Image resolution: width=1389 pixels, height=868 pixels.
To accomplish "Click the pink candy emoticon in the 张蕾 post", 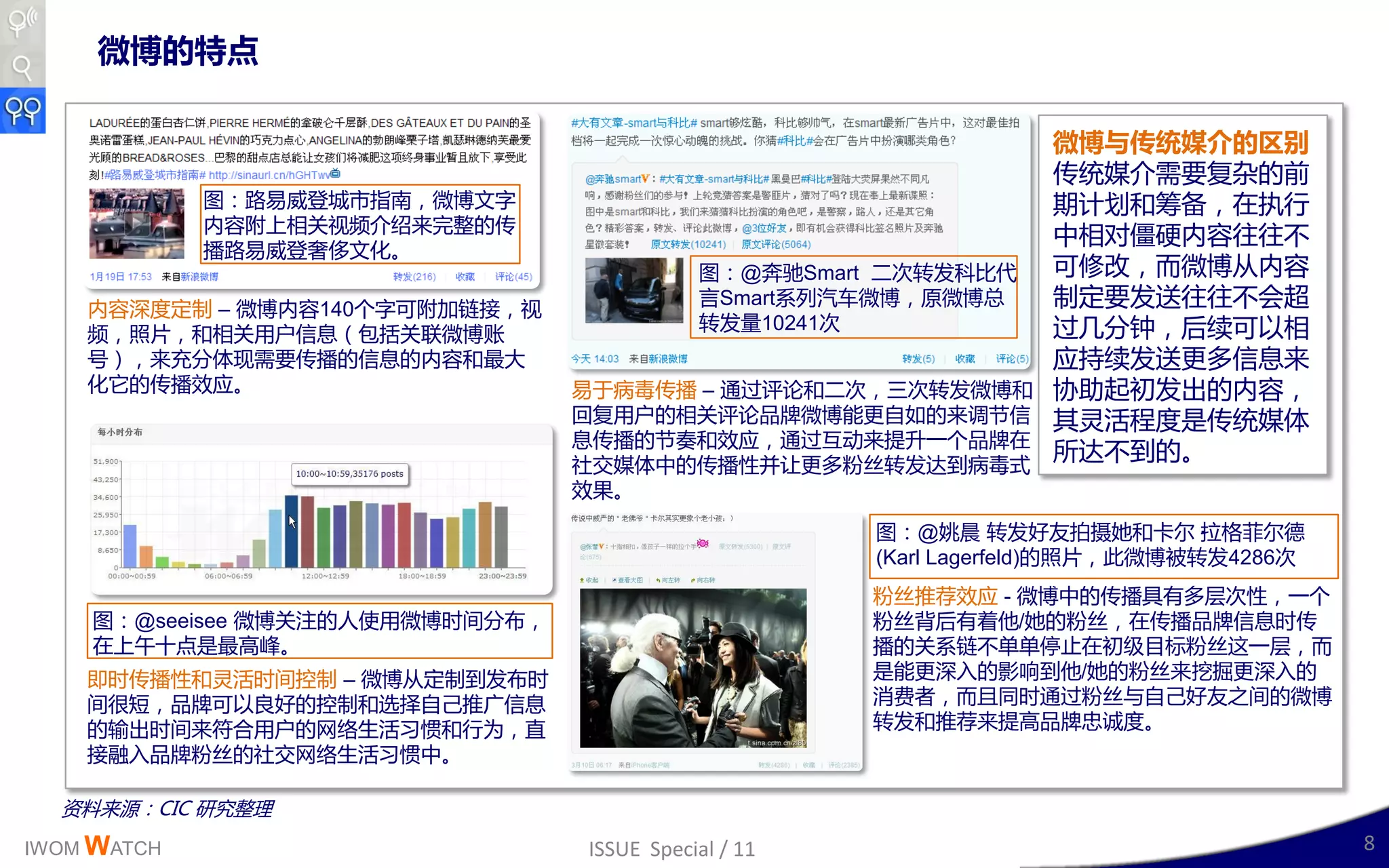I will pos(703,544).
